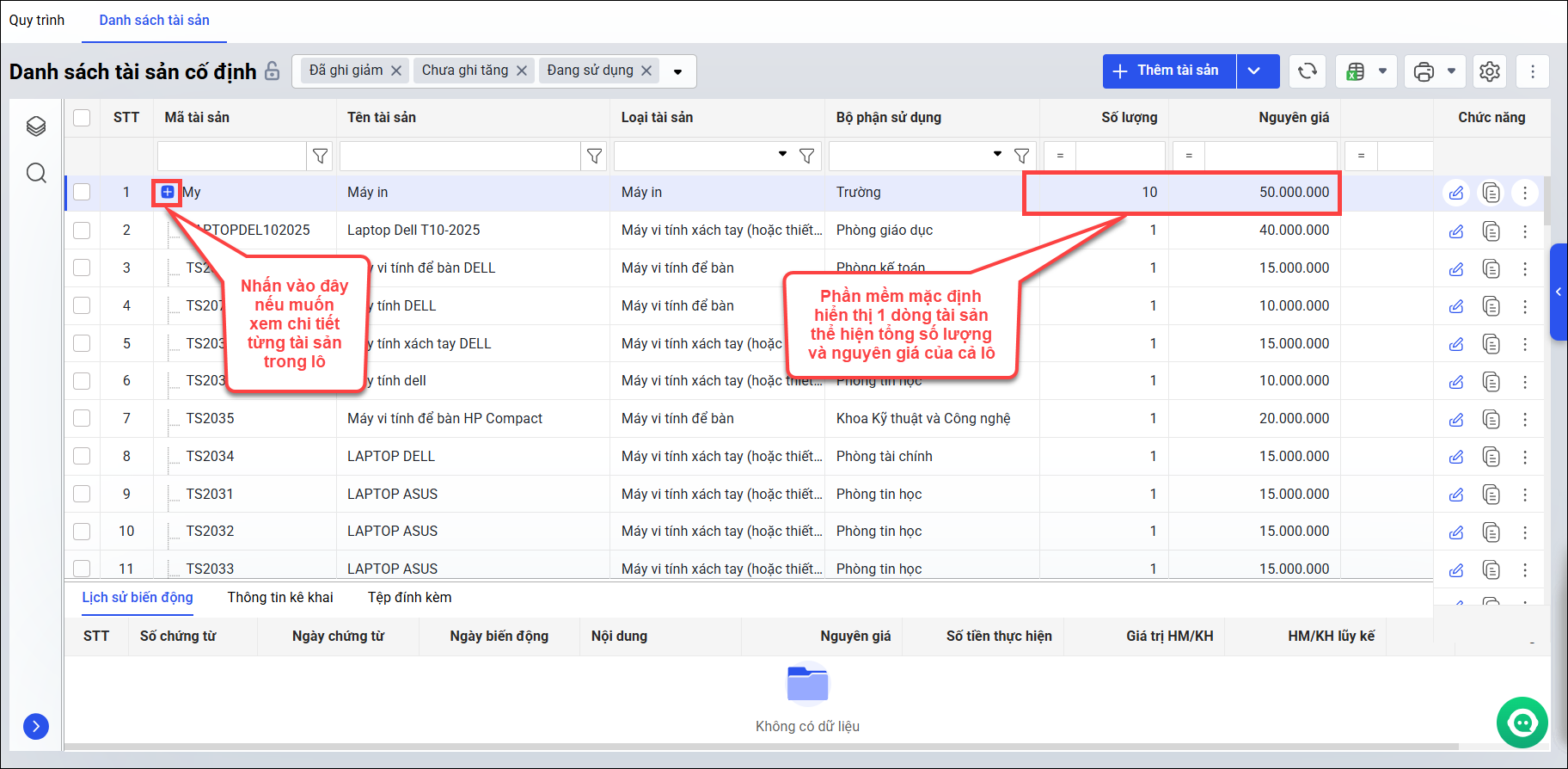Expand the Máy in asset lot row
Viewport: 1568px width, 769px height.
[x=168, y=193]
